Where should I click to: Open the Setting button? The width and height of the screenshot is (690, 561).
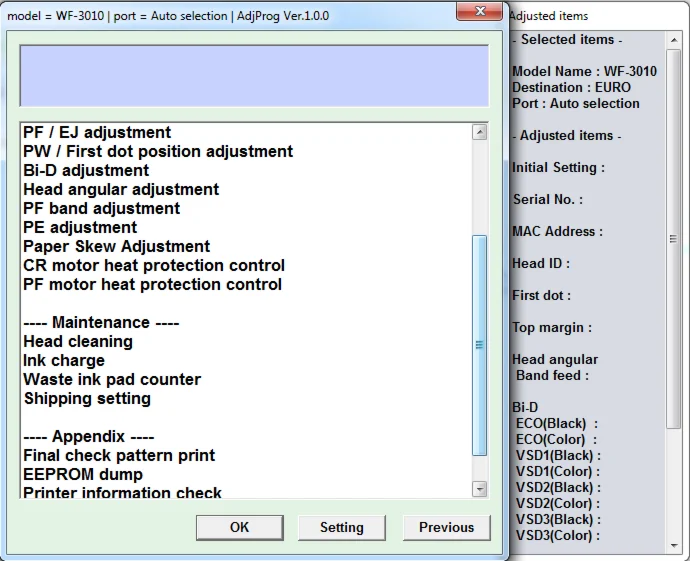coord(341,527)
